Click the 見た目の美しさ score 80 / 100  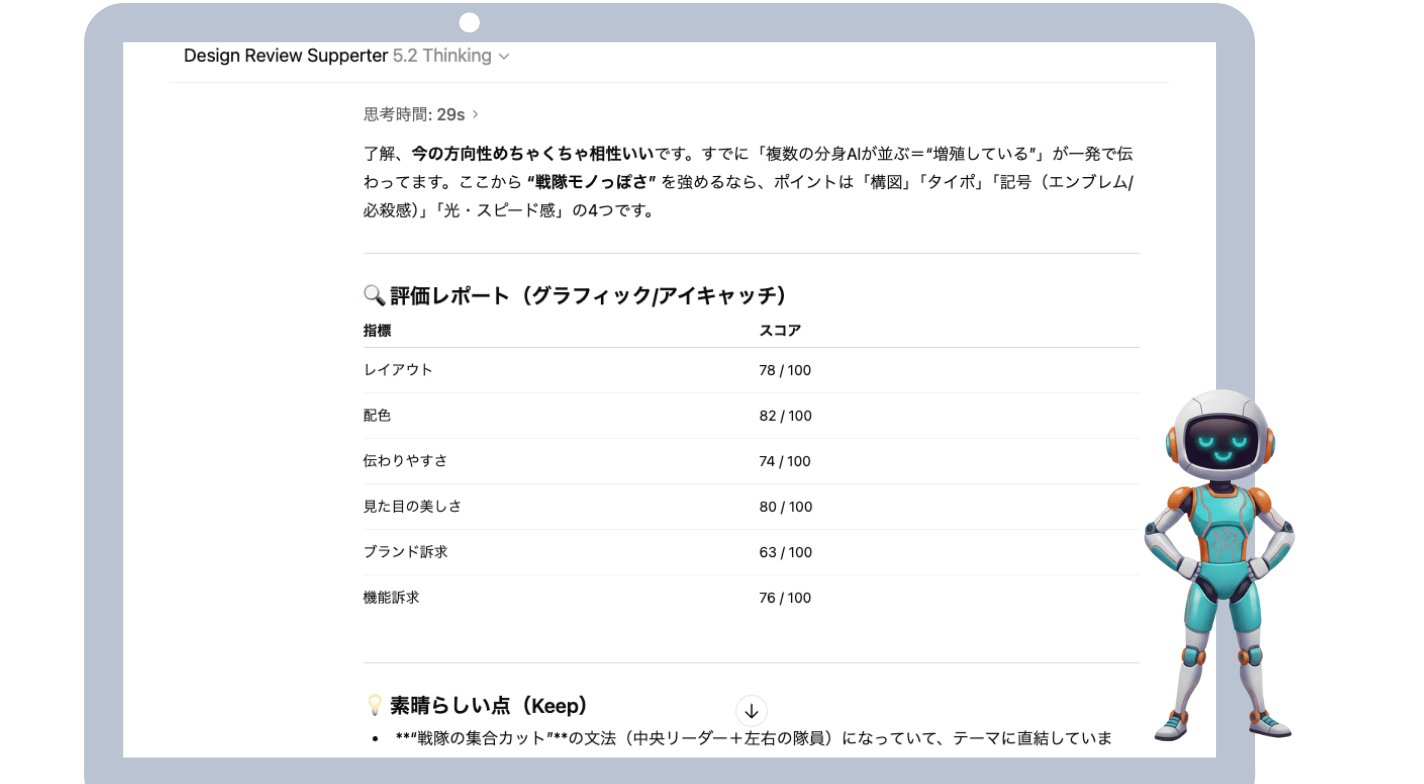pos(785,507)
